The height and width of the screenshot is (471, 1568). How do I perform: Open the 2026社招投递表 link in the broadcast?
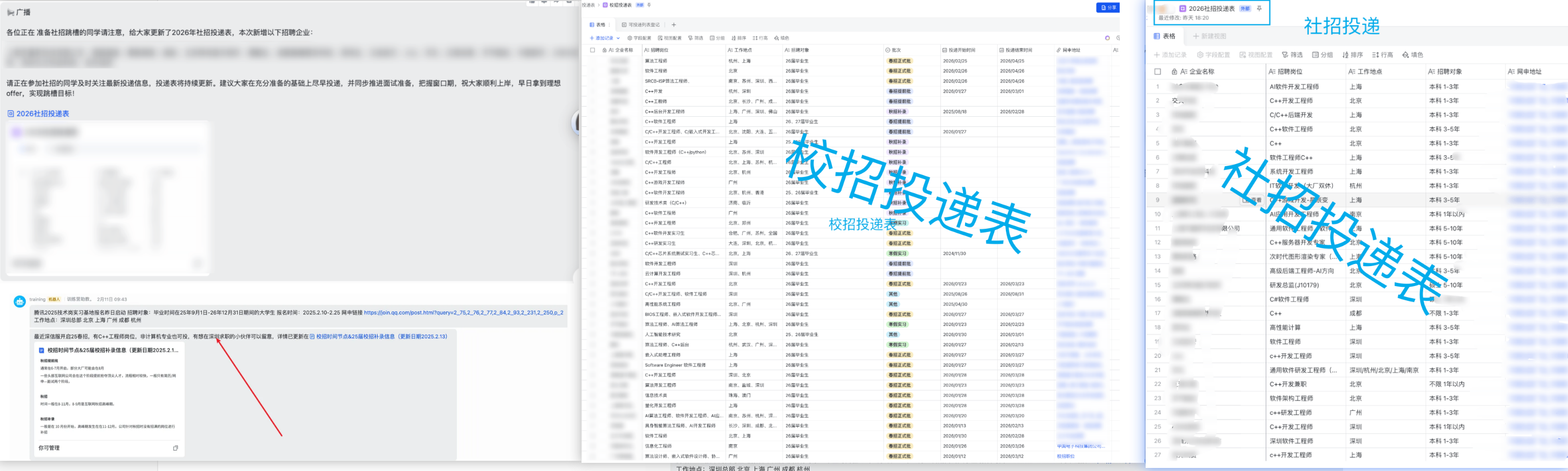[38, 114]
